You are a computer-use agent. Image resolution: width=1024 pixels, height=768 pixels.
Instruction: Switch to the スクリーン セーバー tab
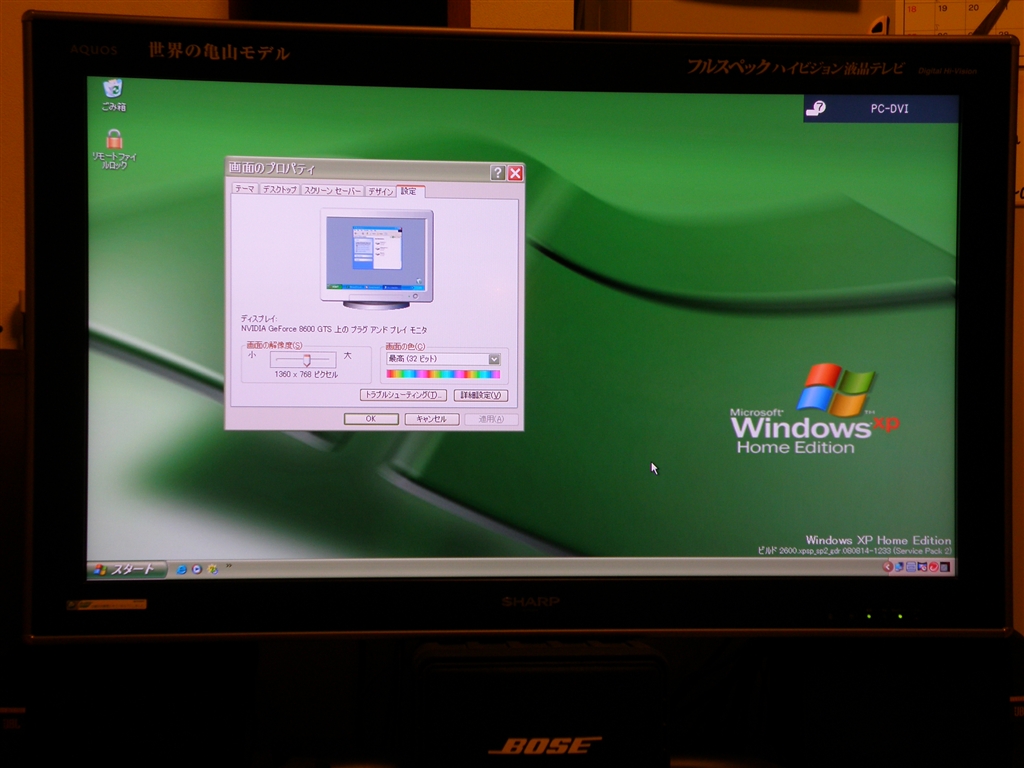tap(332, 190)
